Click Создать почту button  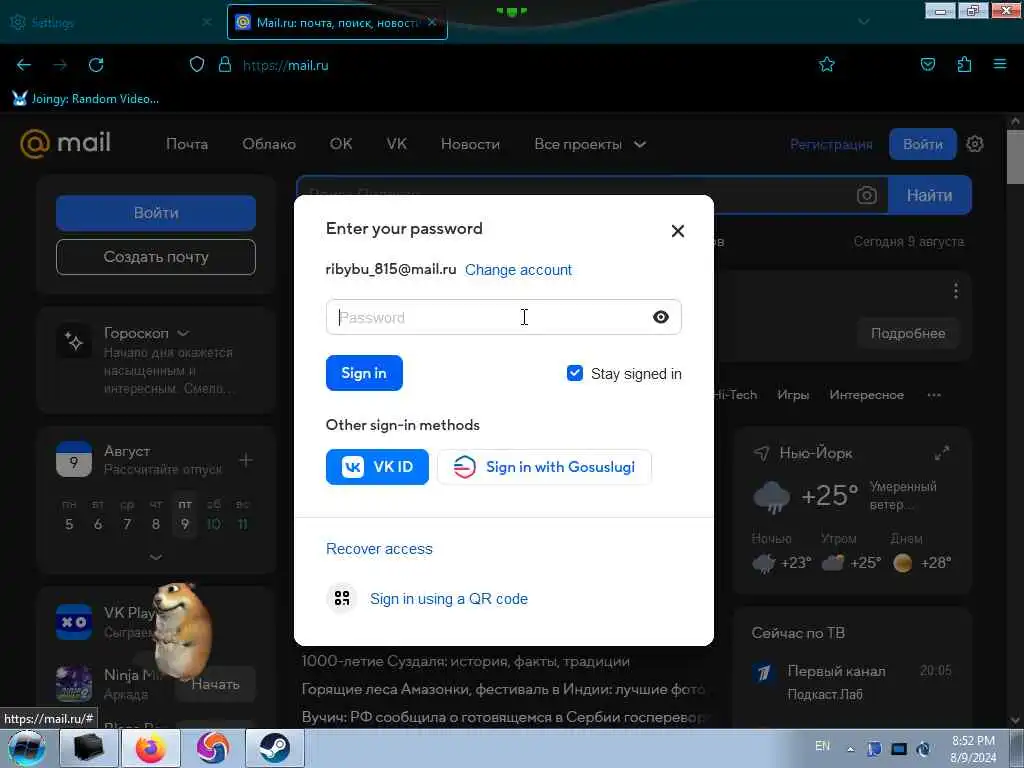(x=155, y=257)
